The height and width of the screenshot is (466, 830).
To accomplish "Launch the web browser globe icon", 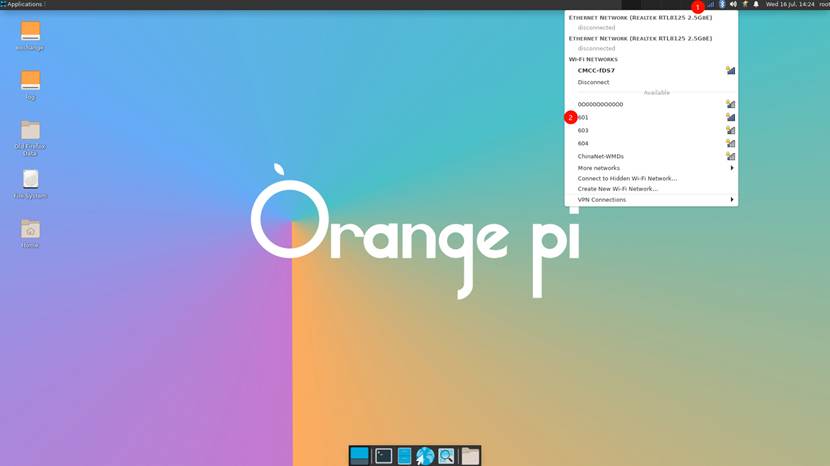I will pos(425,456).
